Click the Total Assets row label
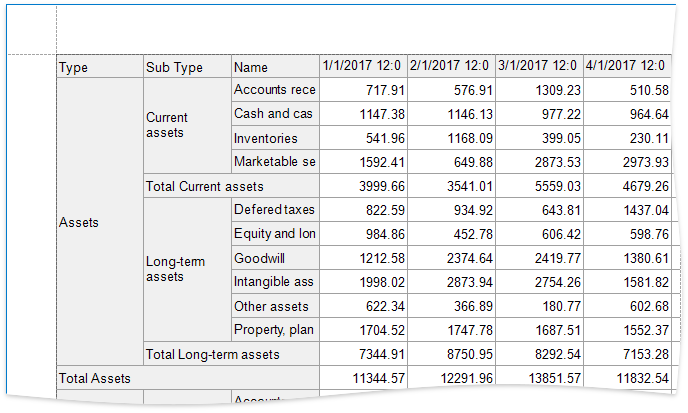The image size is (688, 413). tap(187, 378)
